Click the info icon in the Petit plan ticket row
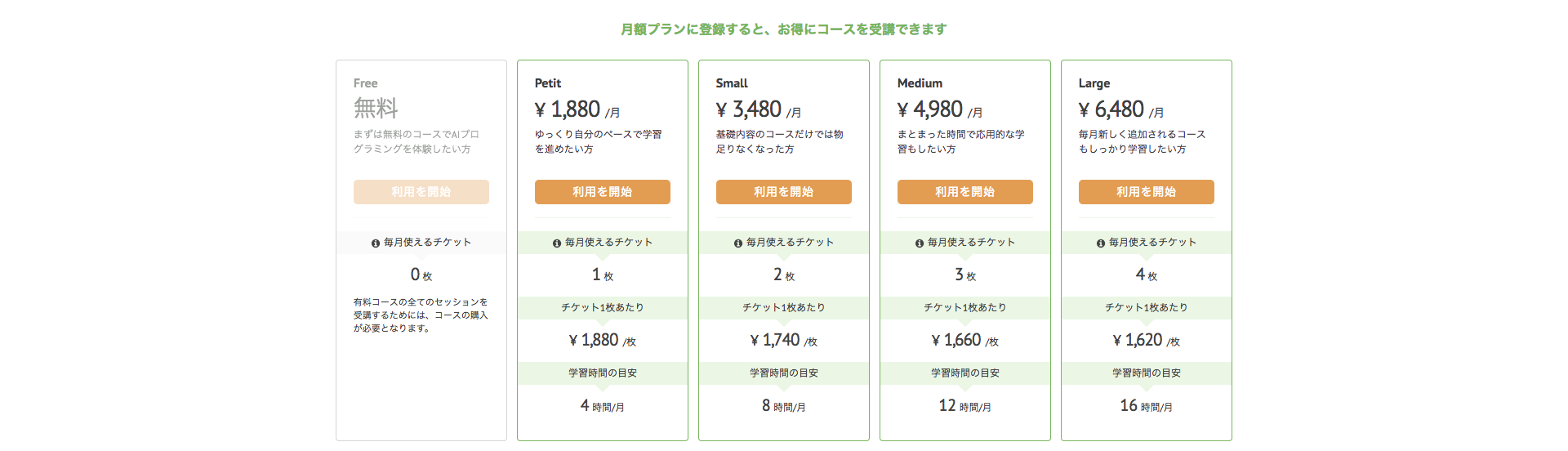The image size is (1568, 451). (x=557, y=243)
